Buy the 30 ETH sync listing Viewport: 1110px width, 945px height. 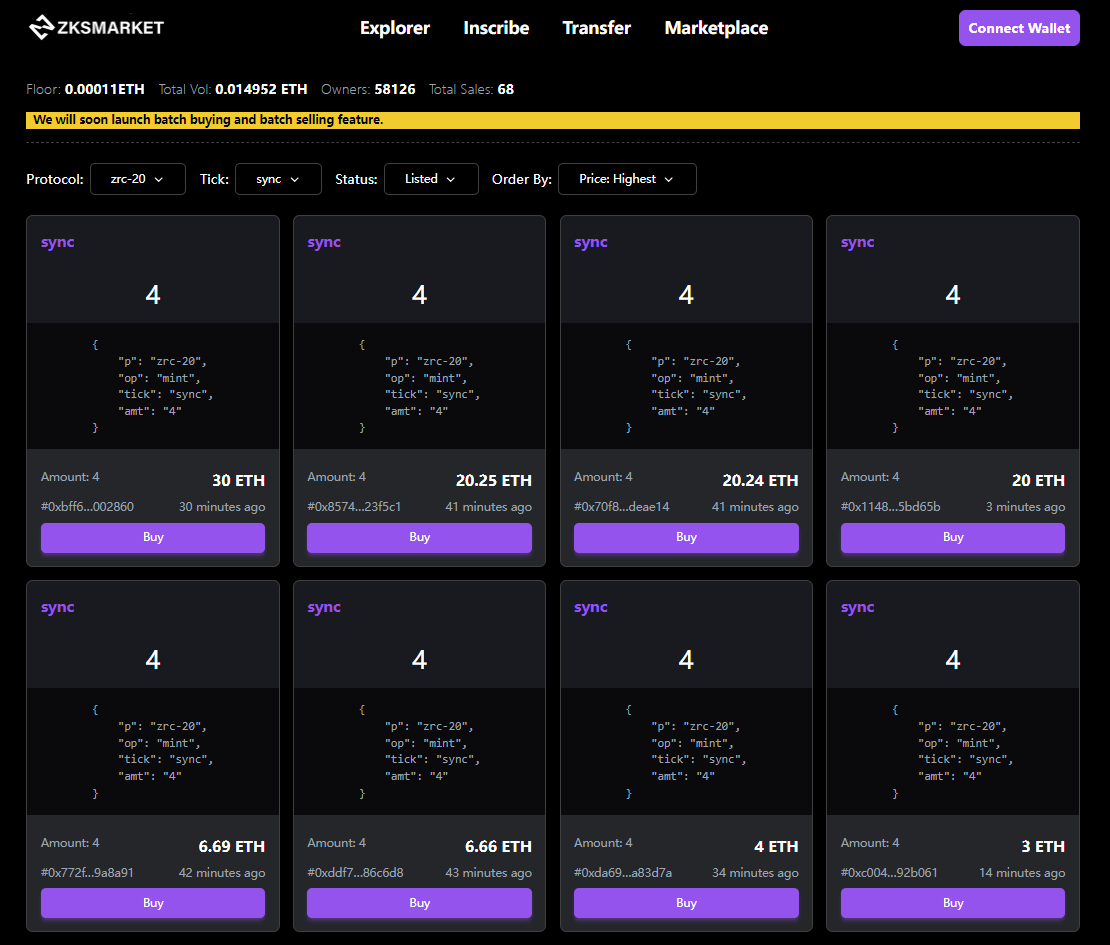coord(153,537)
